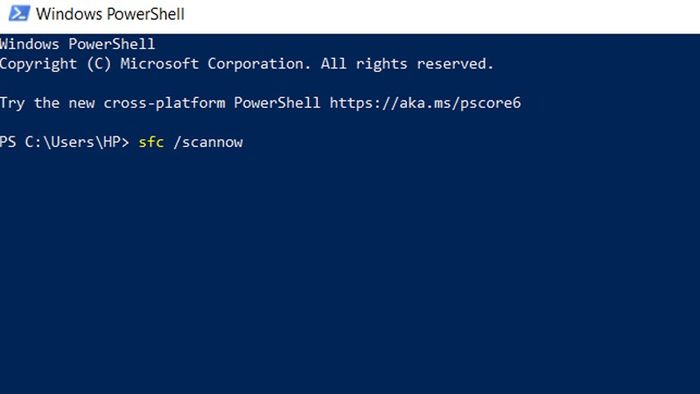
Task: Click empty white title bar space
Action: point(442,15)
